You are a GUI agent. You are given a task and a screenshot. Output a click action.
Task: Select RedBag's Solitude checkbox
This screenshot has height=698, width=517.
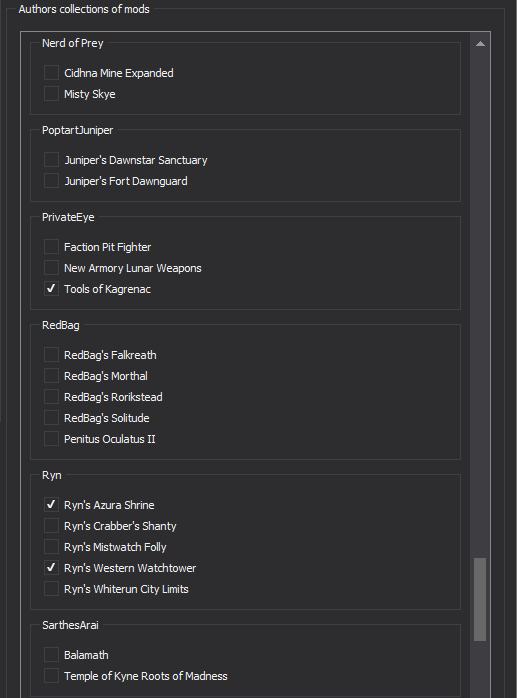[x=51, y=417]
